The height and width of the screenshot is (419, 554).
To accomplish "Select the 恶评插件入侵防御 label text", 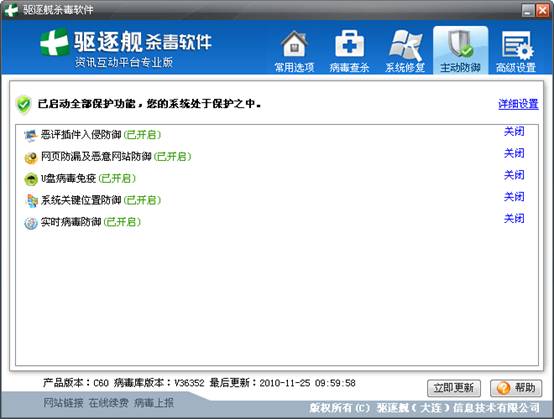I will [81, 135].
